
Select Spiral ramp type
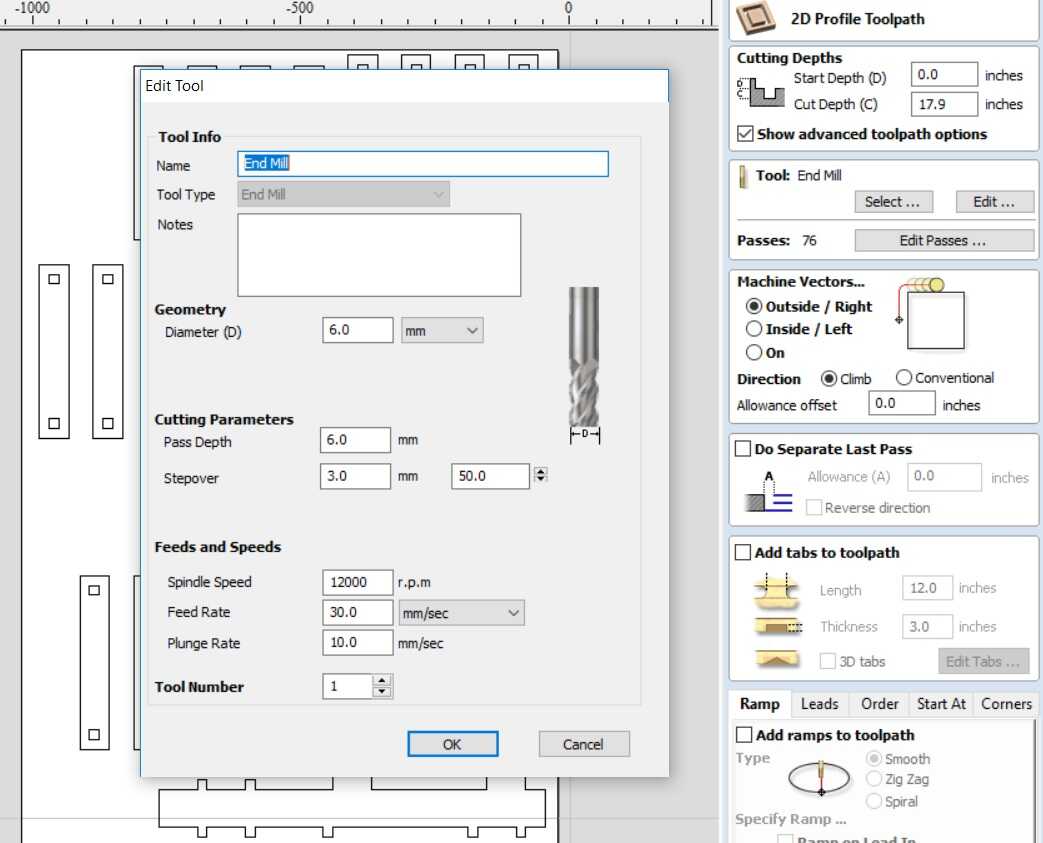point(874,801)
